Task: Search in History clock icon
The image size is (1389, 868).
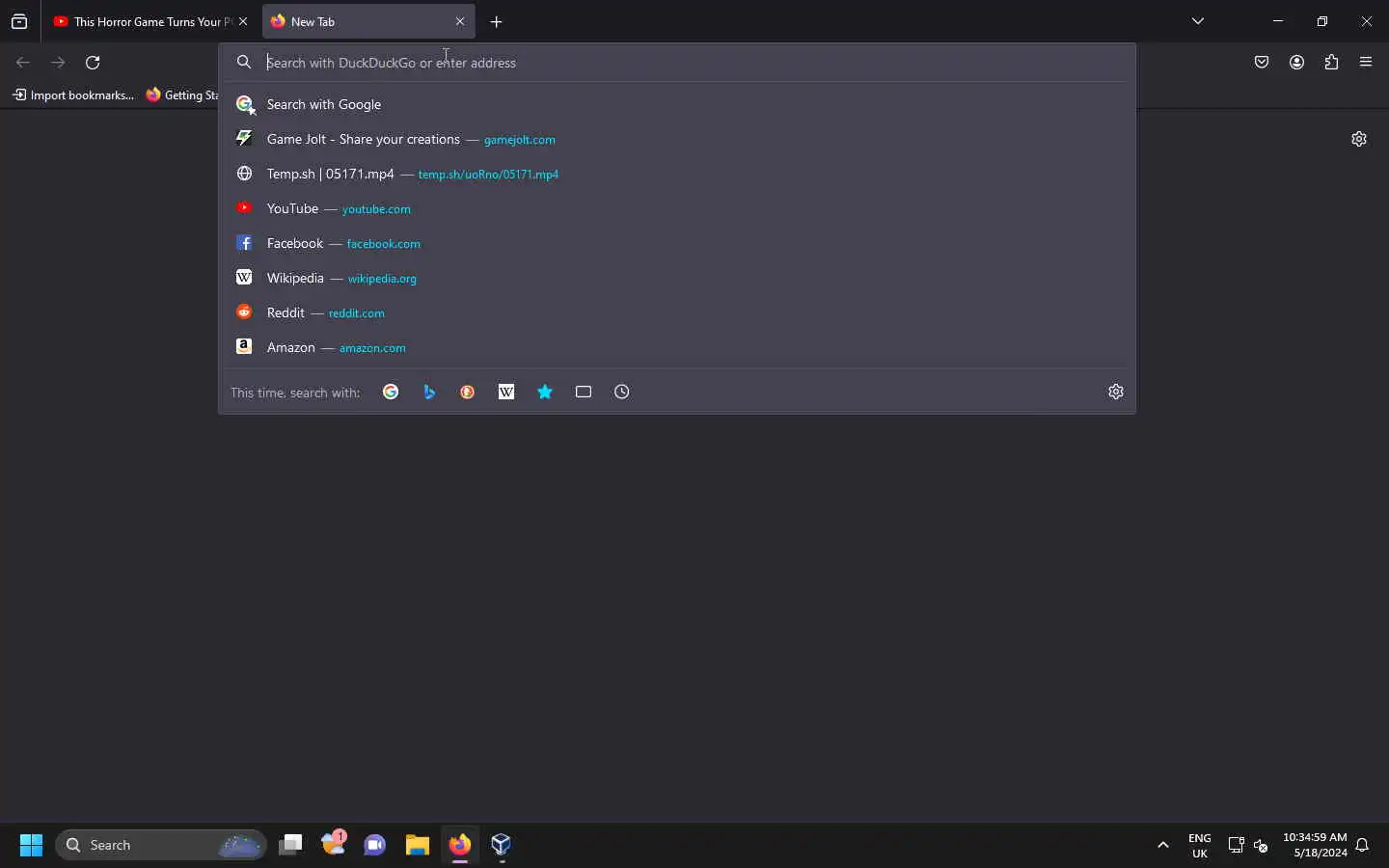Action: click(x=622, y=392)
